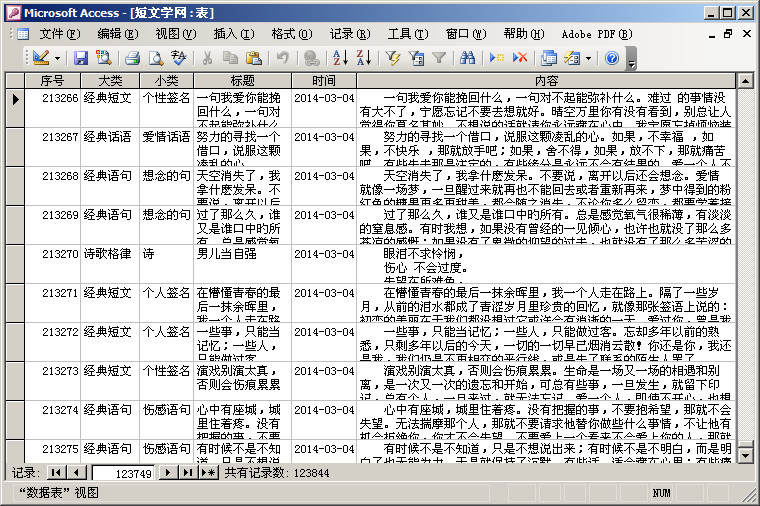Show the Database Window icon
Screen dimensions: 760x506
pos(549,58)
